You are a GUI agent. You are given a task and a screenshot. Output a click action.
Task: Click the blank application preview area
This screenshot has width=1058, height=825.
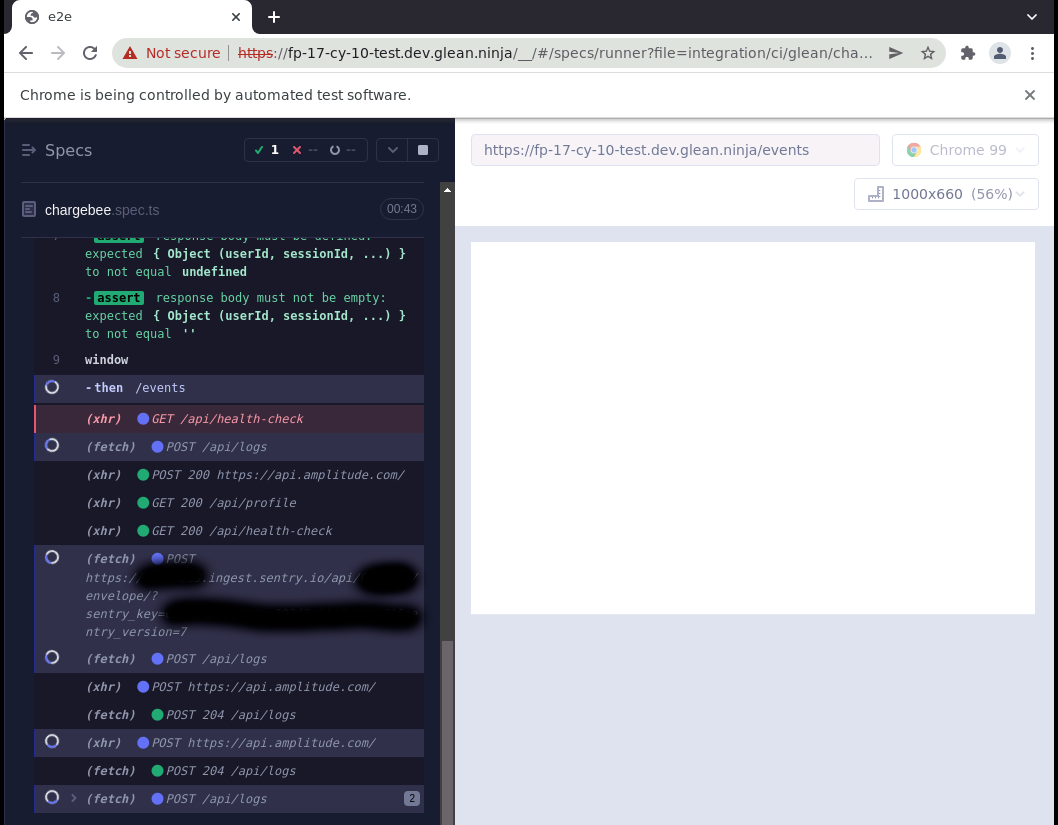(x=752, y=428)
